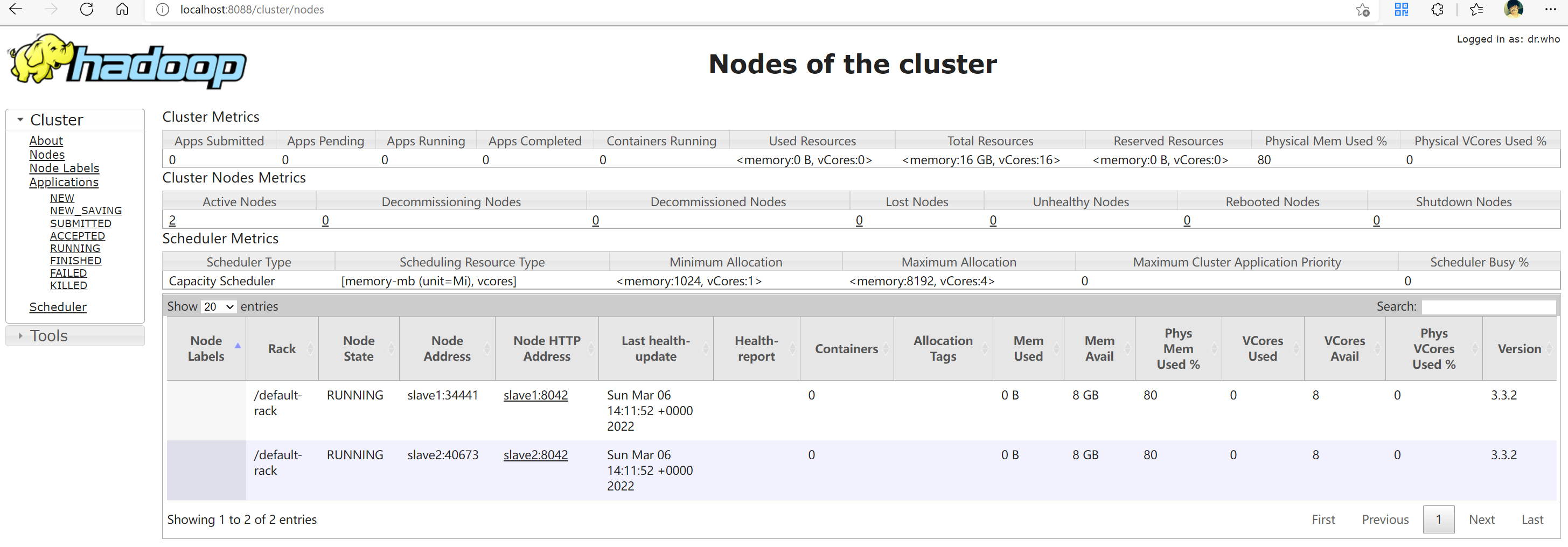Filter applications by NEW state
The image size is (1568, 547).
[62, 198]
